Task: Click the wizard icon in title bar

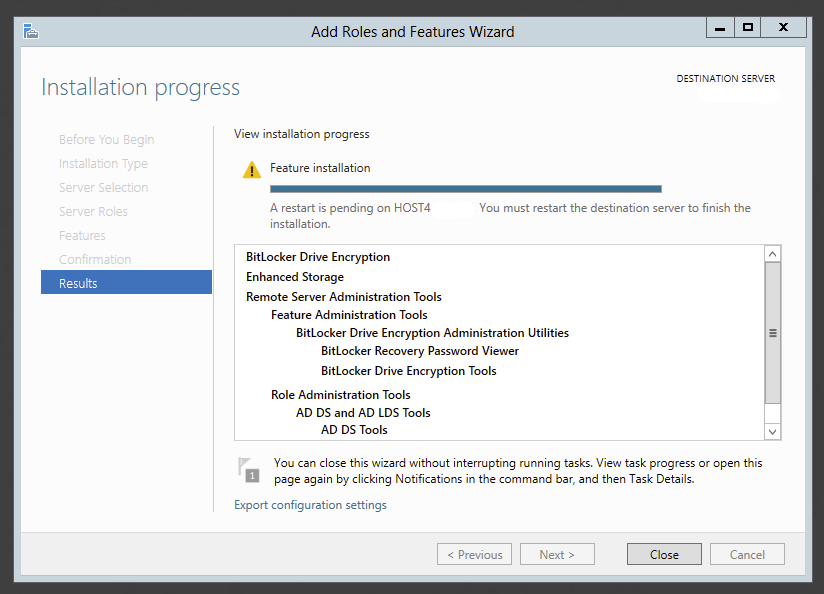Action: pos(31,31)
